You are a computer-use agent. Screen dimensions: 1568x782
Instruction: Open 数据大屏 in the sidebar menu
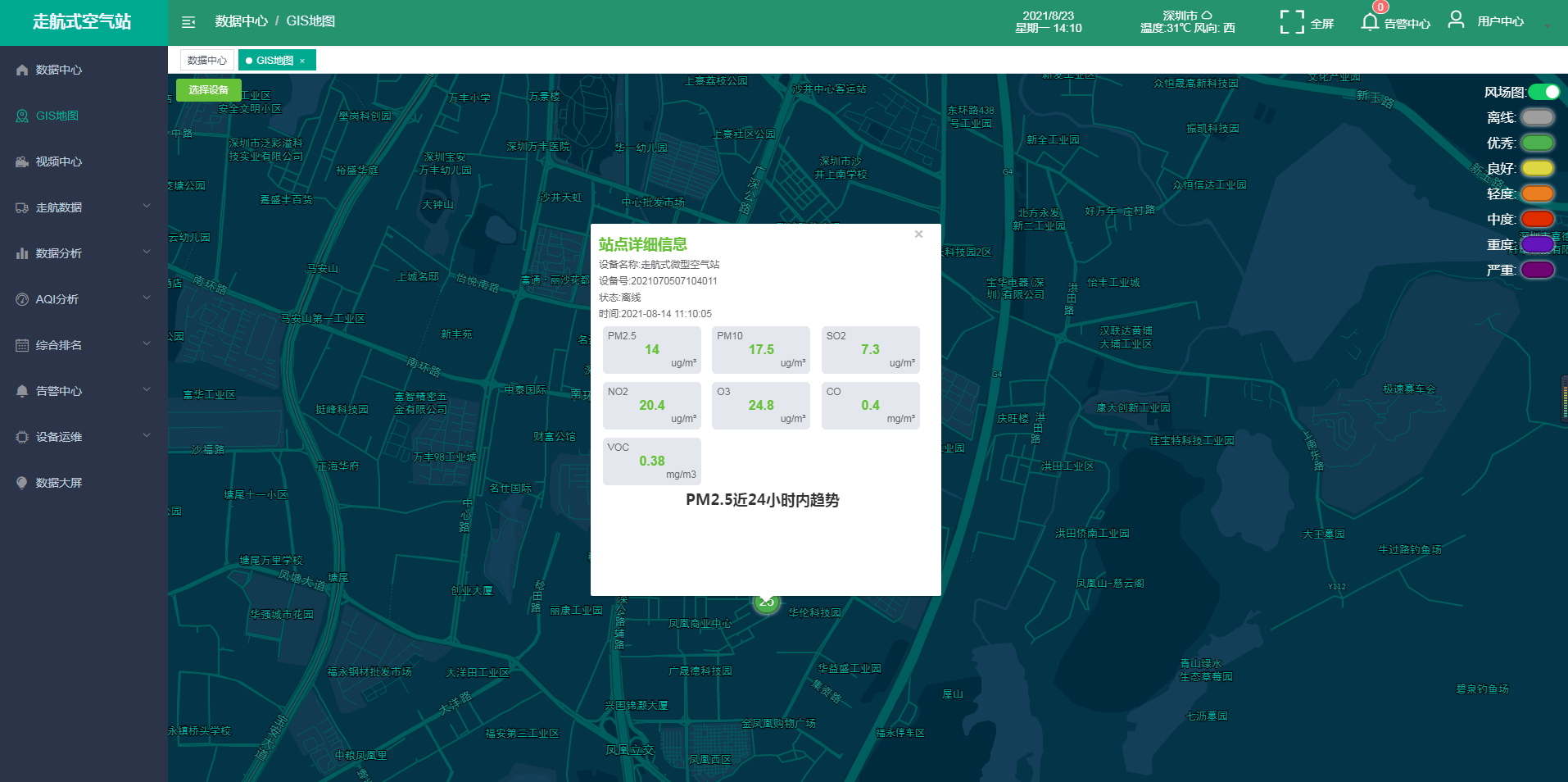coord(84,484)
